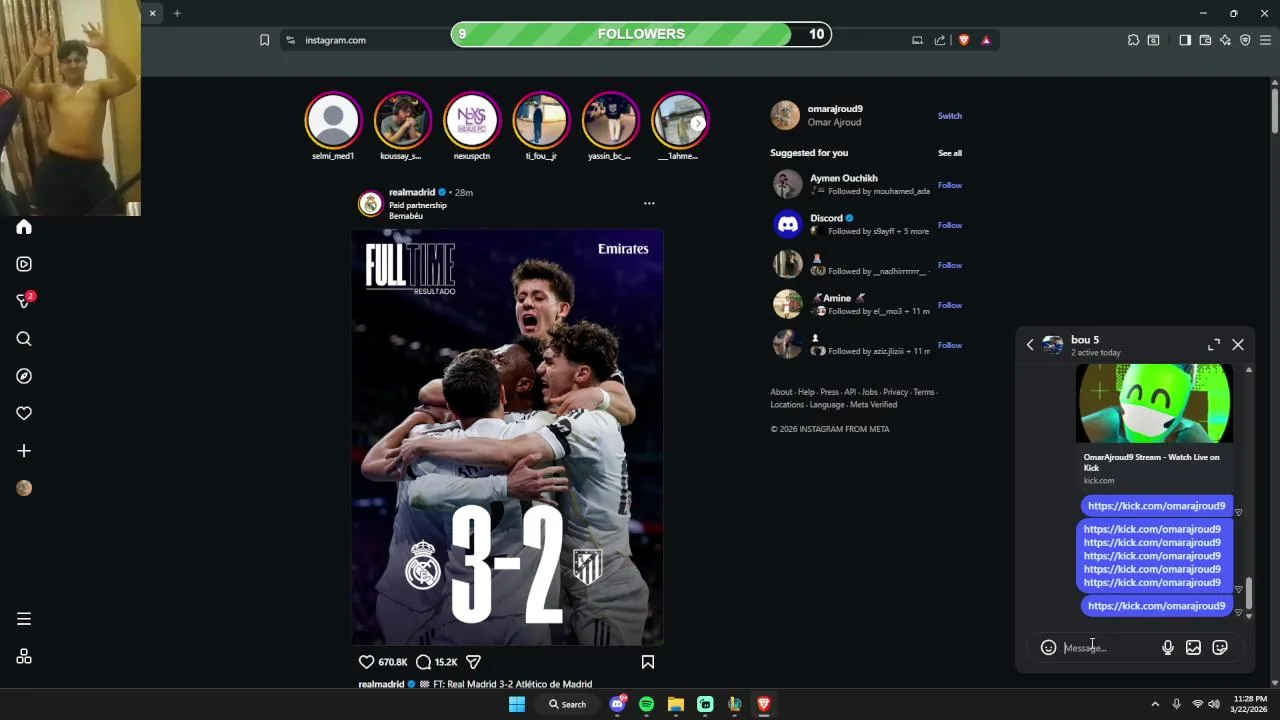Viewport: 1280px width, 720px height.
Task: Open Search in the Instagram sidebar
Action: click(24, 339)
